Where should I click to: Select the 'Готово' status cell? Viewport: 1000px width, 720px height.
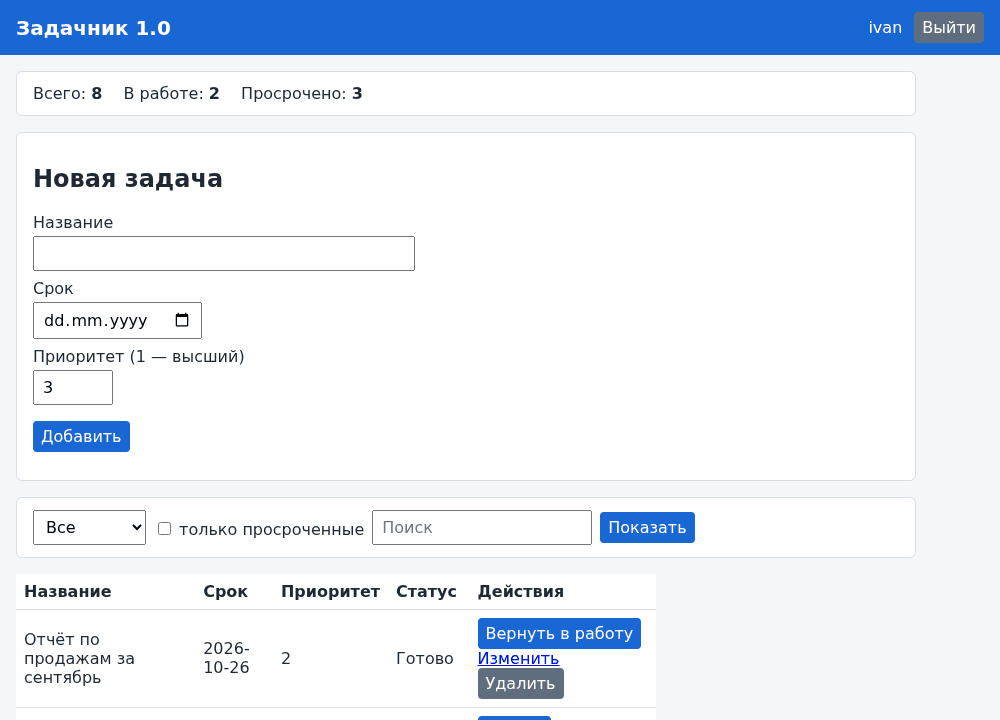tap(425, 658)
